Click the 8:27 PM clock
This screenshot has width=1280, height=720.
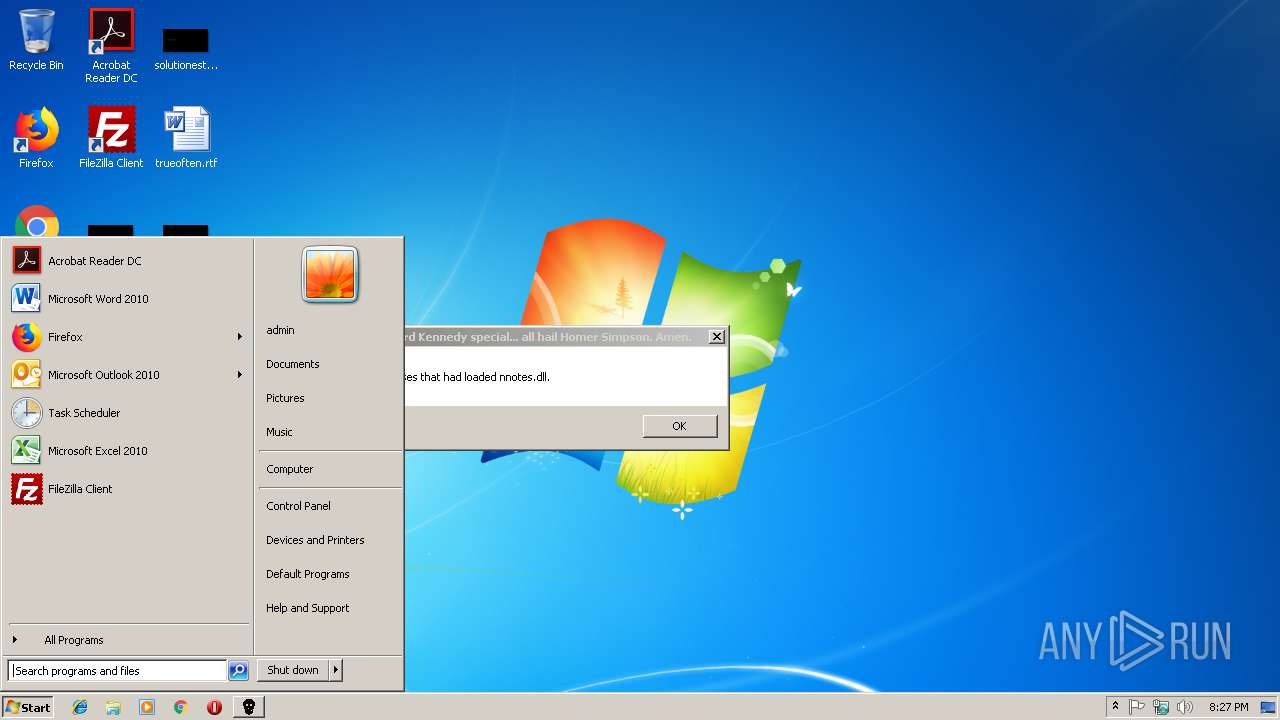1228,707
